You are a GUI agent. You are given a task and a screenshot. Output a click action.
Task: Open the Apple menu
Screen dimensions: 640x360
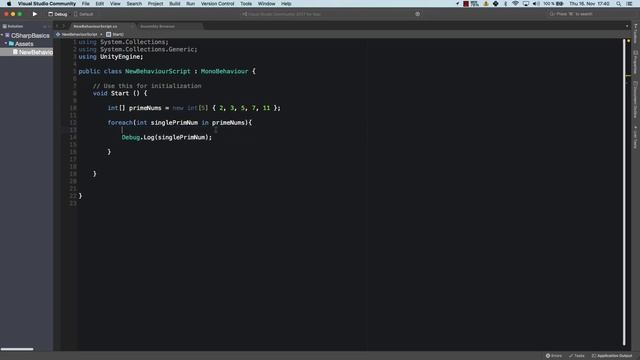(9, 4)
